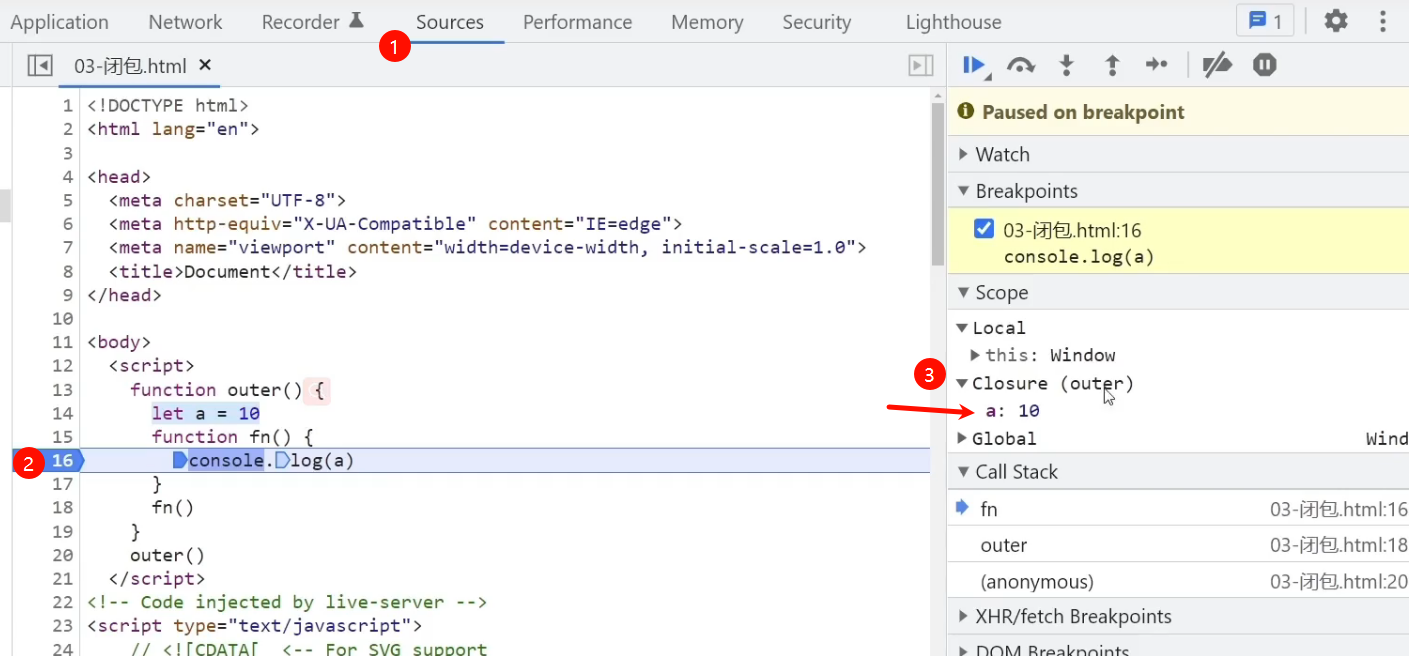Viewport: 1409px width, 656px height.
Task: Step into next function call
Action: coord(1067,66)
